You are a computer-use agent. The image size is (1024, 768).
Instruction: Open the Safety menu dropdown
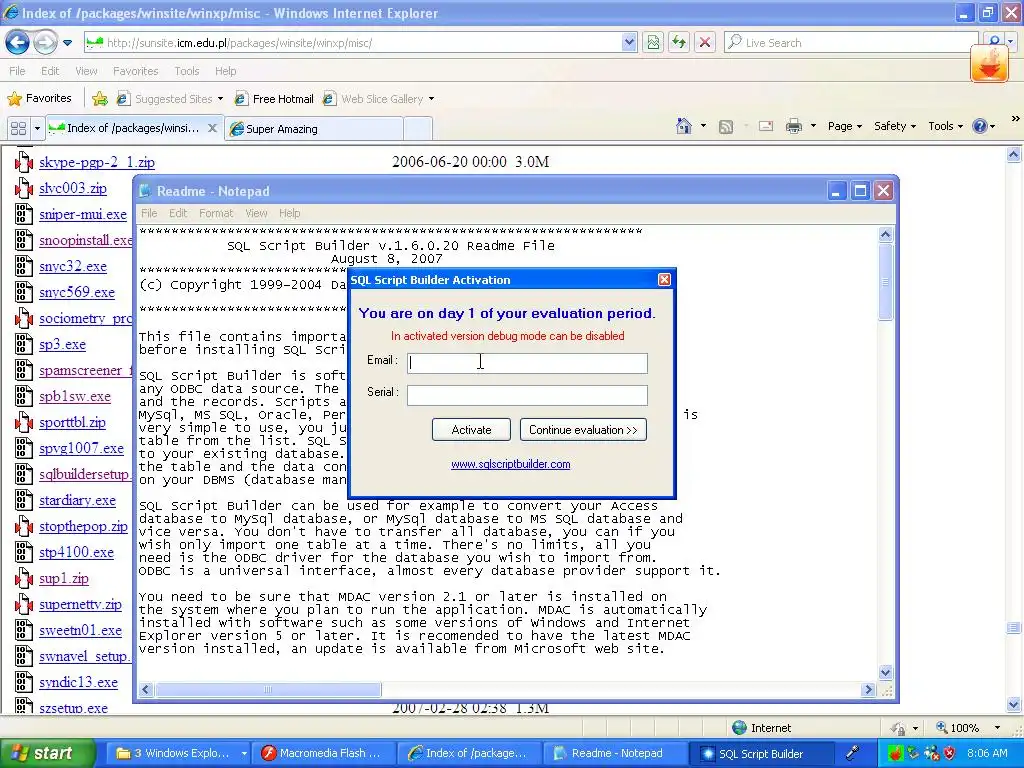click(x=895, y=126)
